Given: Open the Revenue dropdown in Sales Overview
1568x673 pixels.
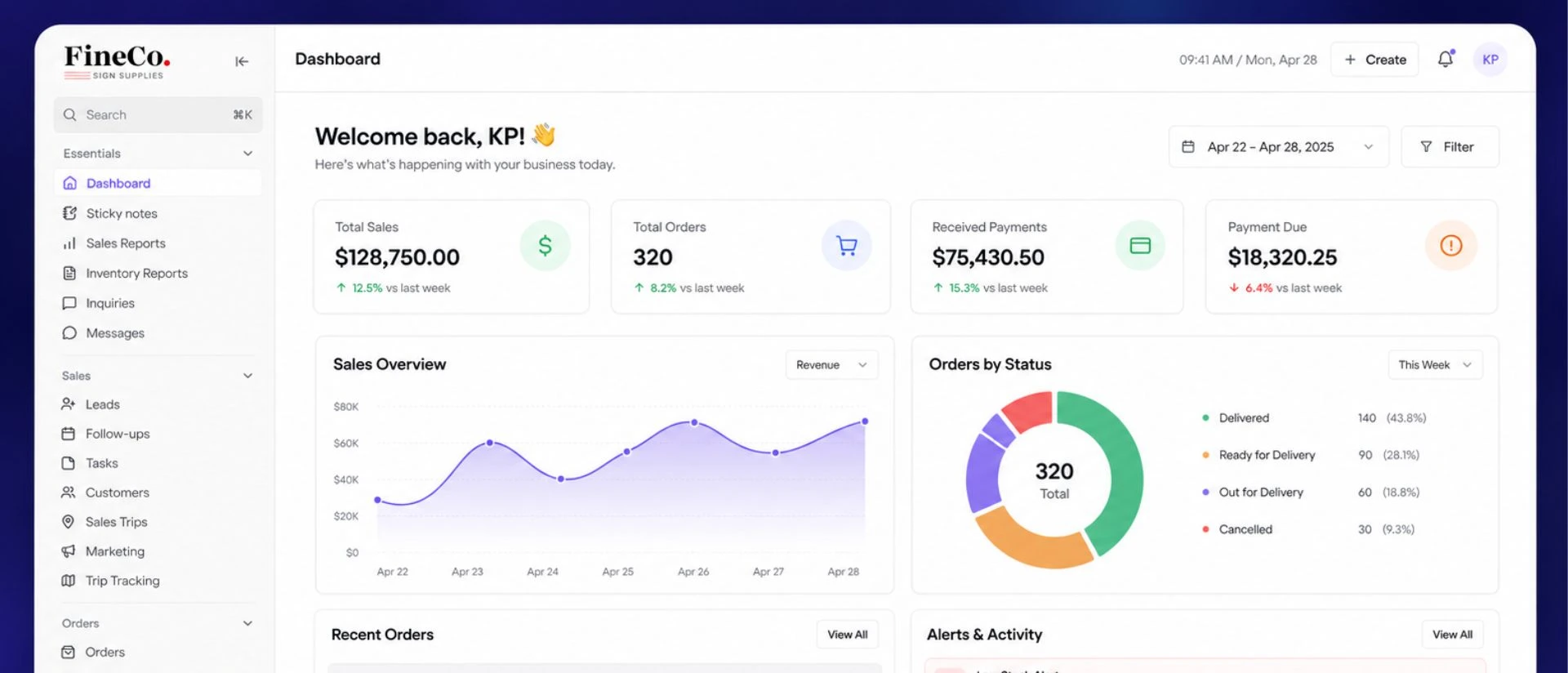Looking at the screenshot, I should (x=831, y=365).
